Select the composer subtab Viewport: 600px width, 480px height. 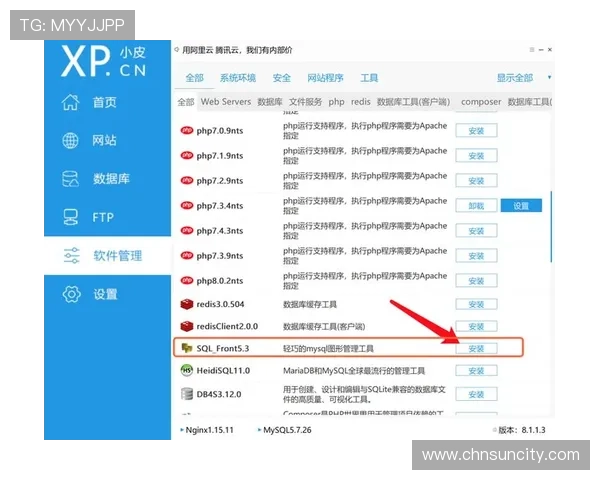(x=481, y=102)
